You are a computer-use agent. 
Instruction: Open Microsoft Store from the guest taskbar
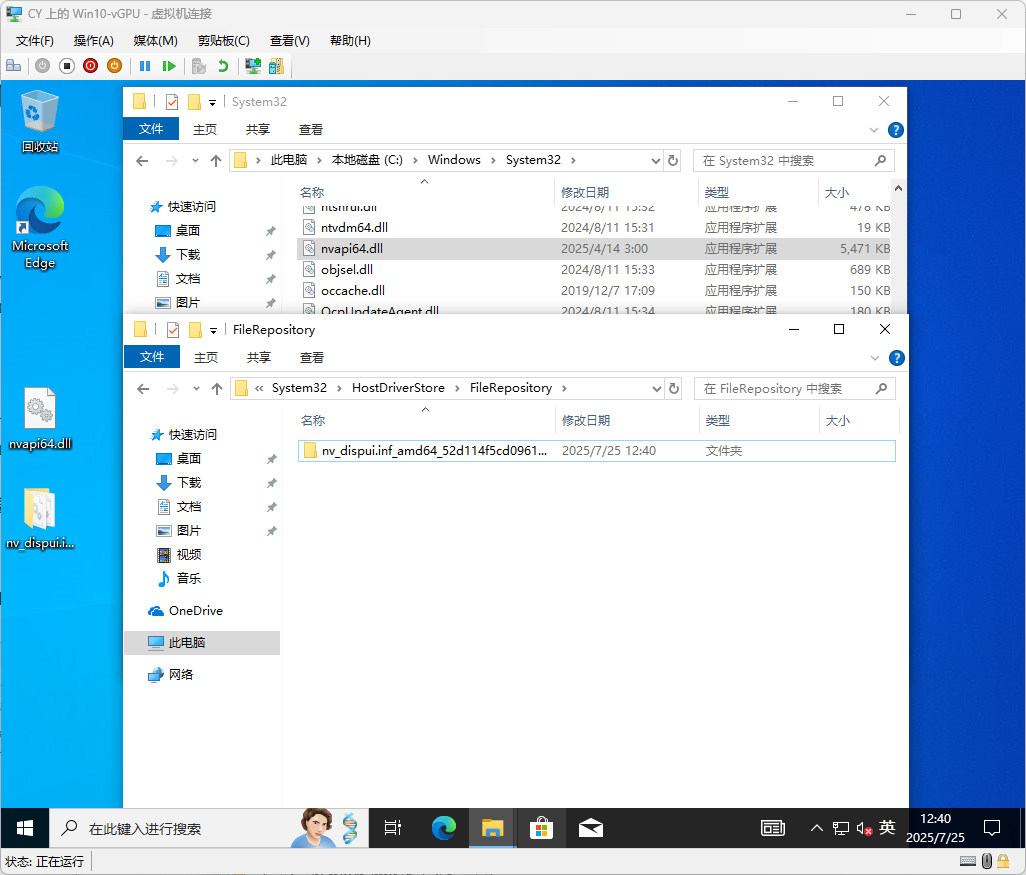540,828
